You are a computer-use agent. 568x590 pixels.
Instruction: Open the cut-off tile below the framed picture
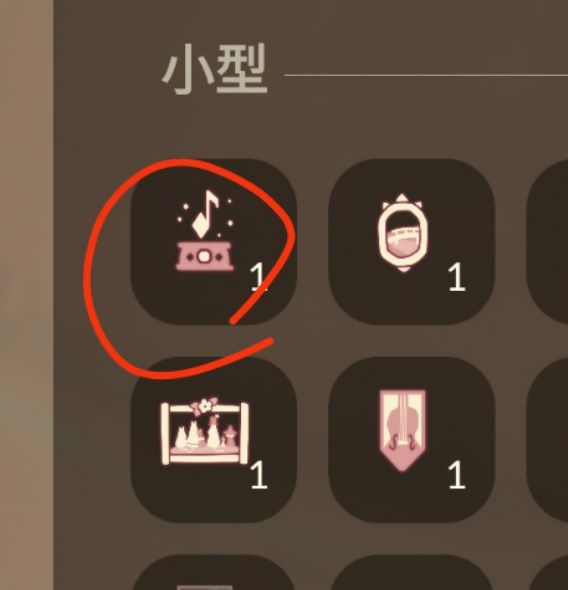point(214,572)
